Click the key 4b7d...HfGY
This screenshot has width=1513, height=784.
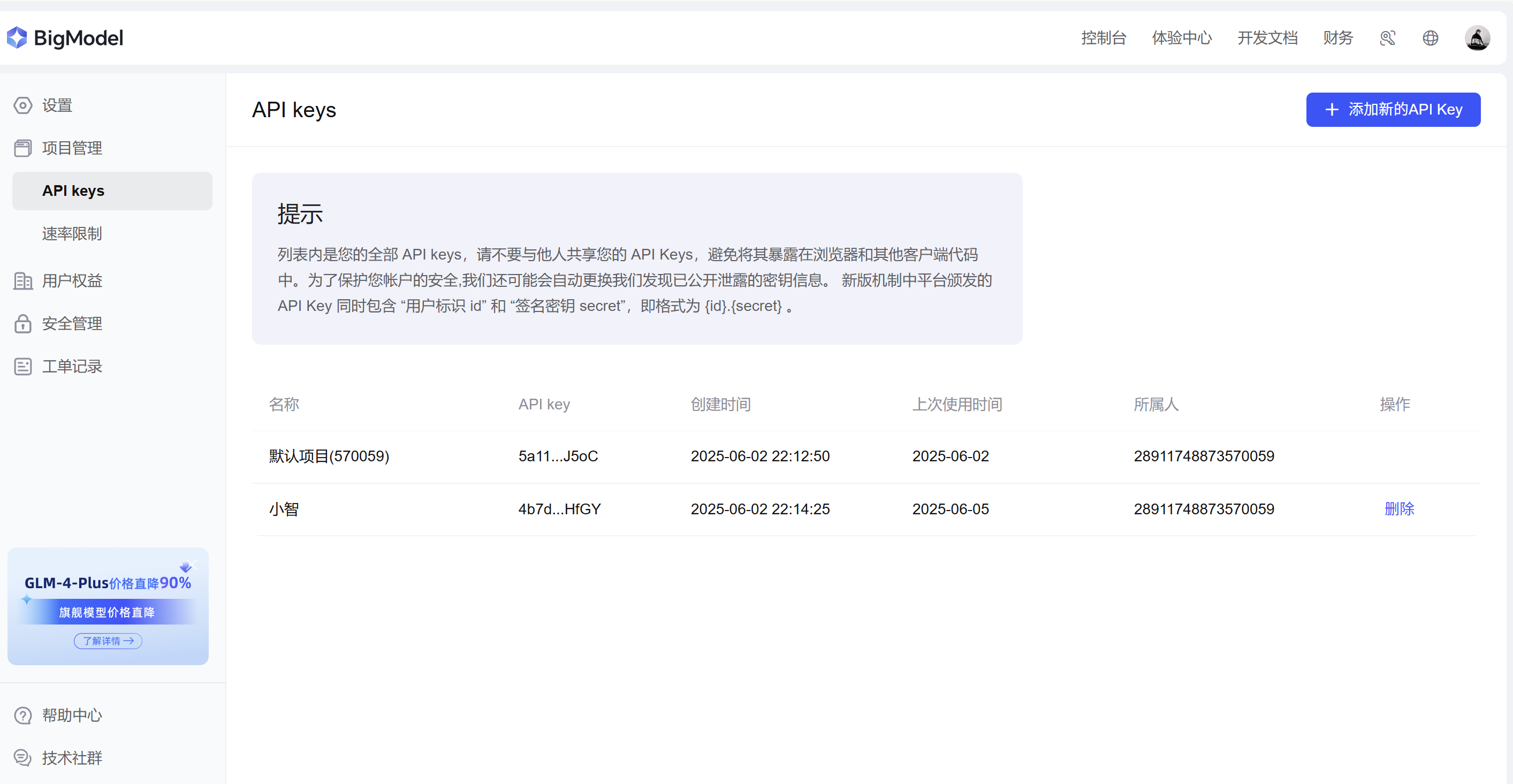[x=559, y=508]
